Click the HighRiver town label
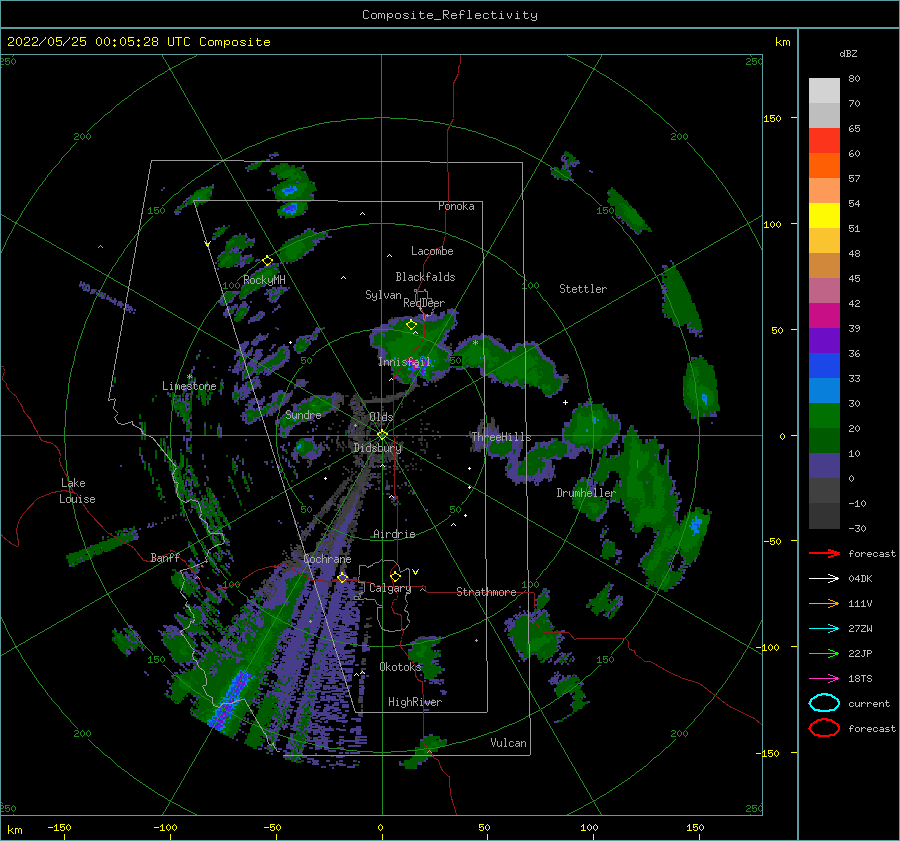Screen dimensions: 900x841 [x=414, y=702]
